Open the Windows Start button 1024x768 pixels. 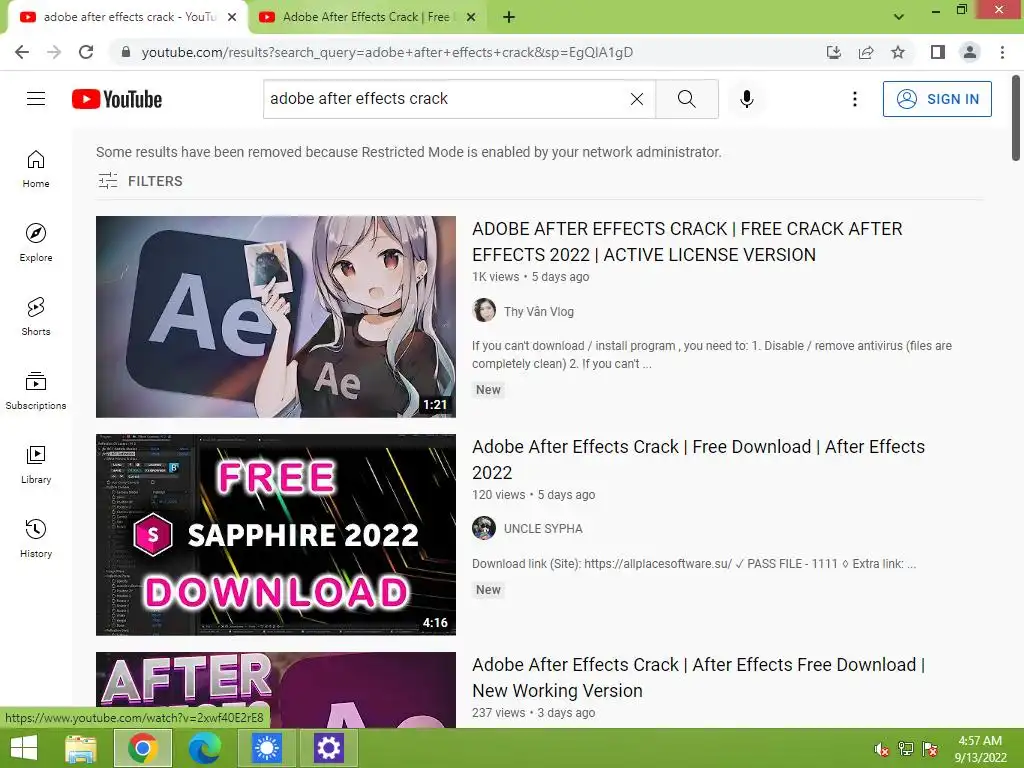point(24,748)
